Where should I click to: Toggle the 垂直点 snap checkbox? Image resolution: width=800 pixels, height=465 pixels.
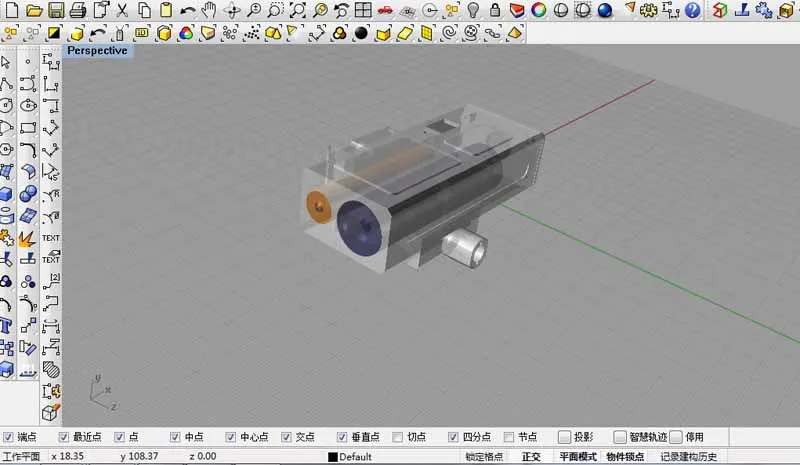click(342, 437)
